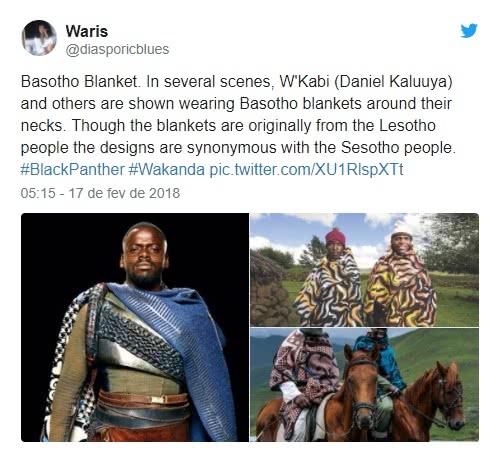Screen dimensions: 500x457
Task: Click the tweet text about Basotho Blanket
Action: pos(238,114)
